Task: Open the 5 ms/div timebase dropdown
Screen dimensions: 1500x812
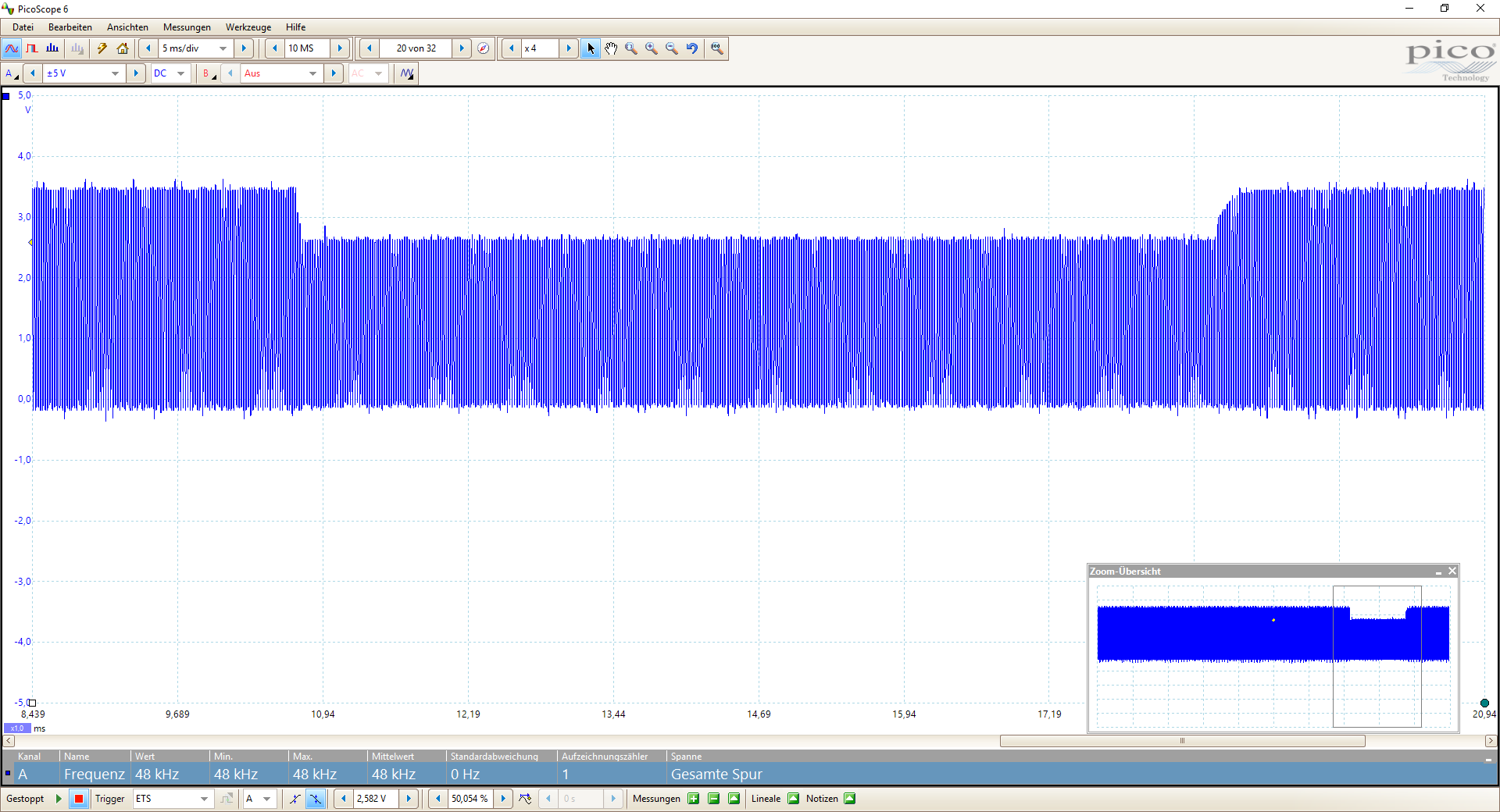Action: pos(223,48)
